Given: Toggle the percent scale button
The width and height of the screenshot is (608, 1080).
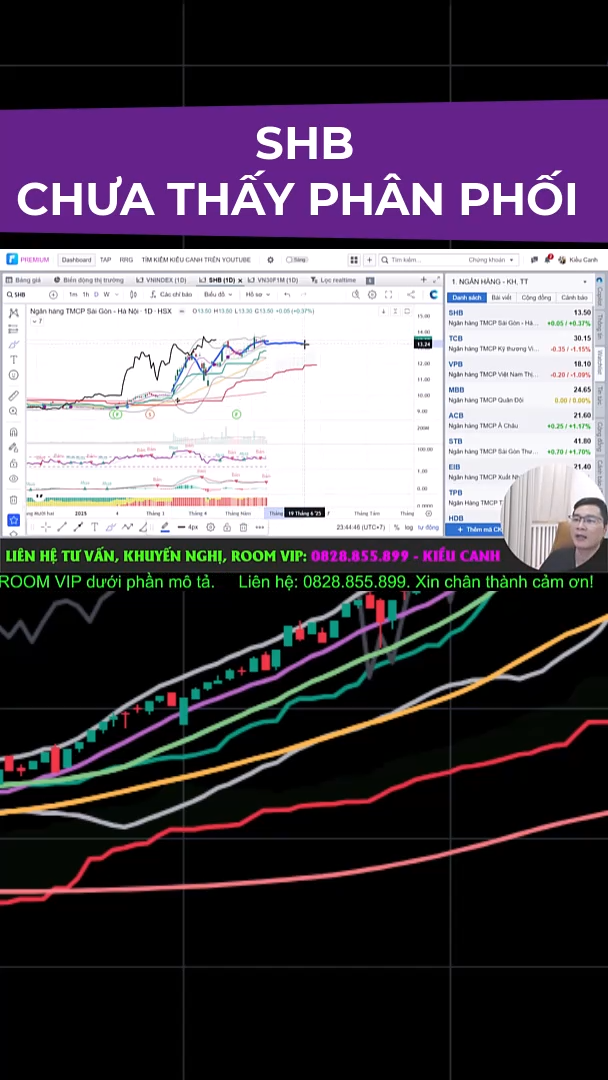Looking at the screenshot, I should pos(397,527).
